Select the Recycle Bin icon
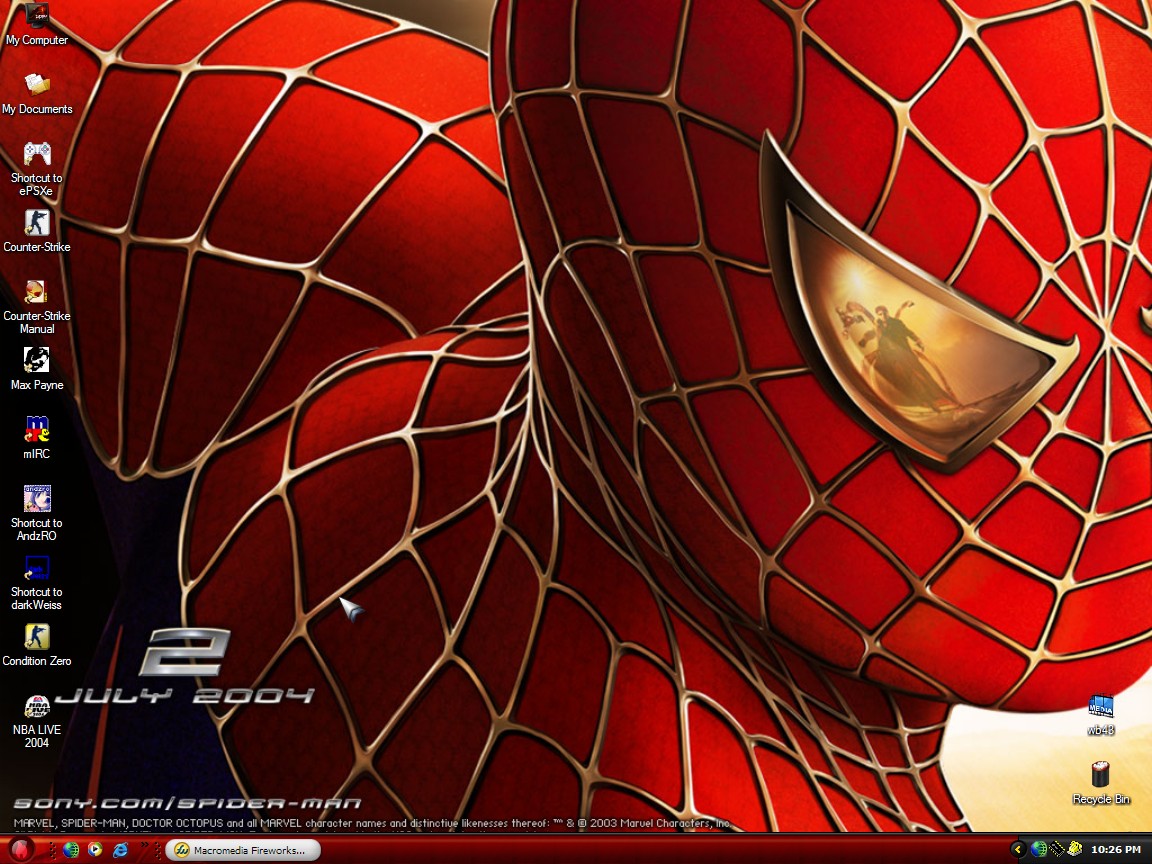Viewport: 1152px width, 864px height. (x=1101, y=774)
